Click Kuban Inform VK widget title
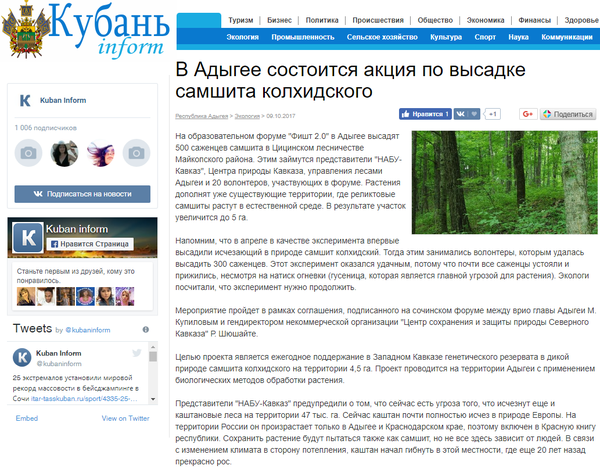The width and height of the screenshot is (600, 469). (x=63, y=100)
